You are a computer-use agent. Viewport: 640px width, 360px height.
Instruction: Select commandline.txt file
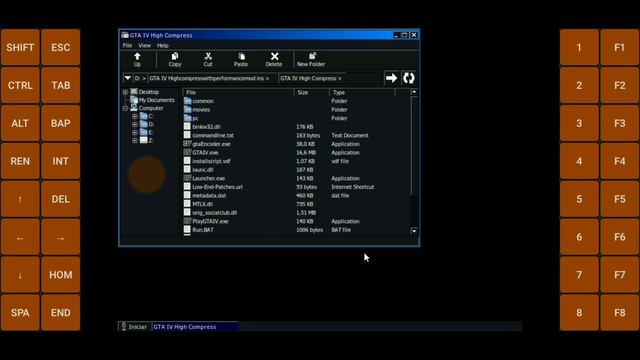click(213, 136)
